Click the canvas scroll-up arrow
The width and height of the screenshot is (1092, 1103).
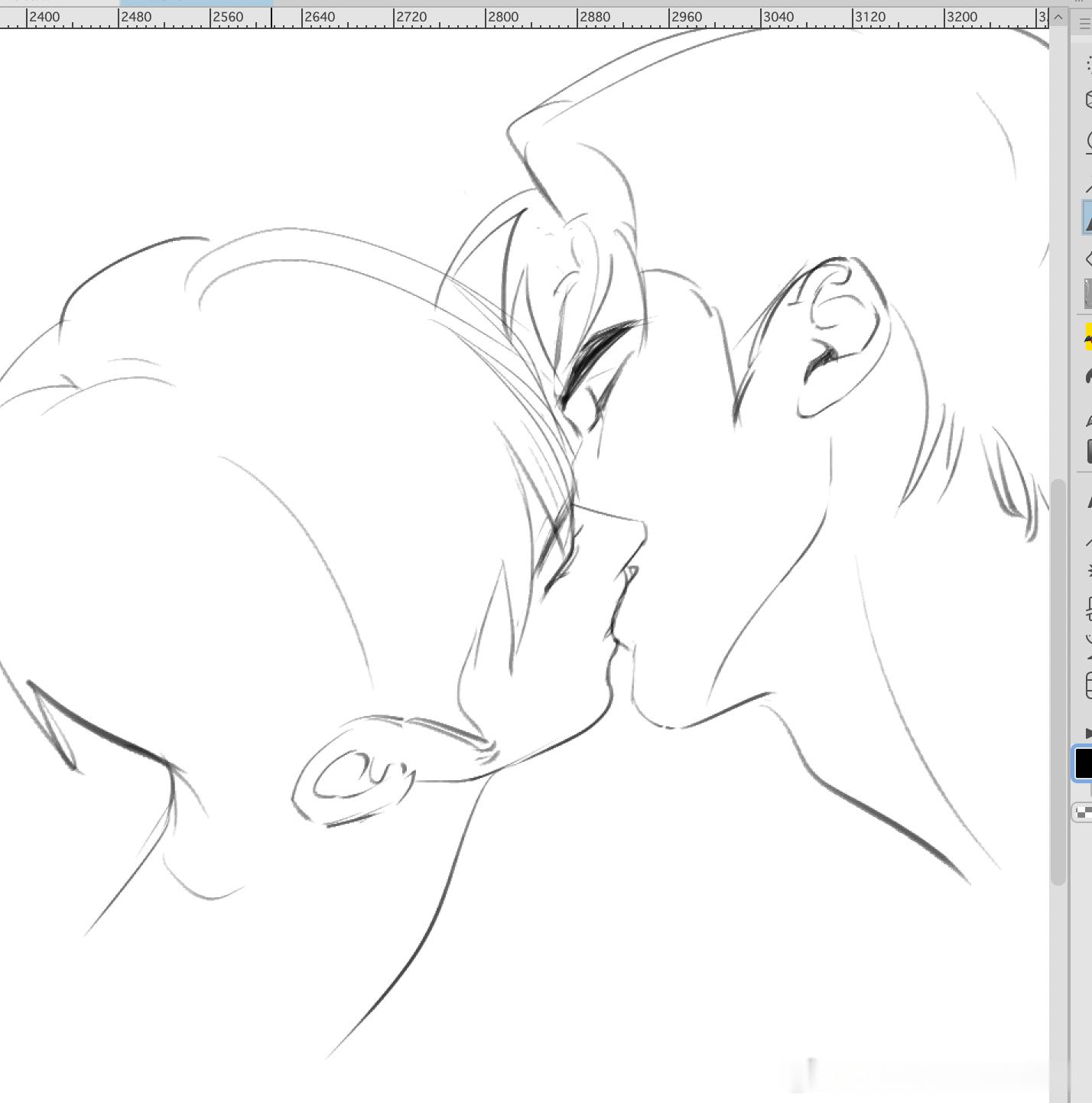[x=1058, y=17]
